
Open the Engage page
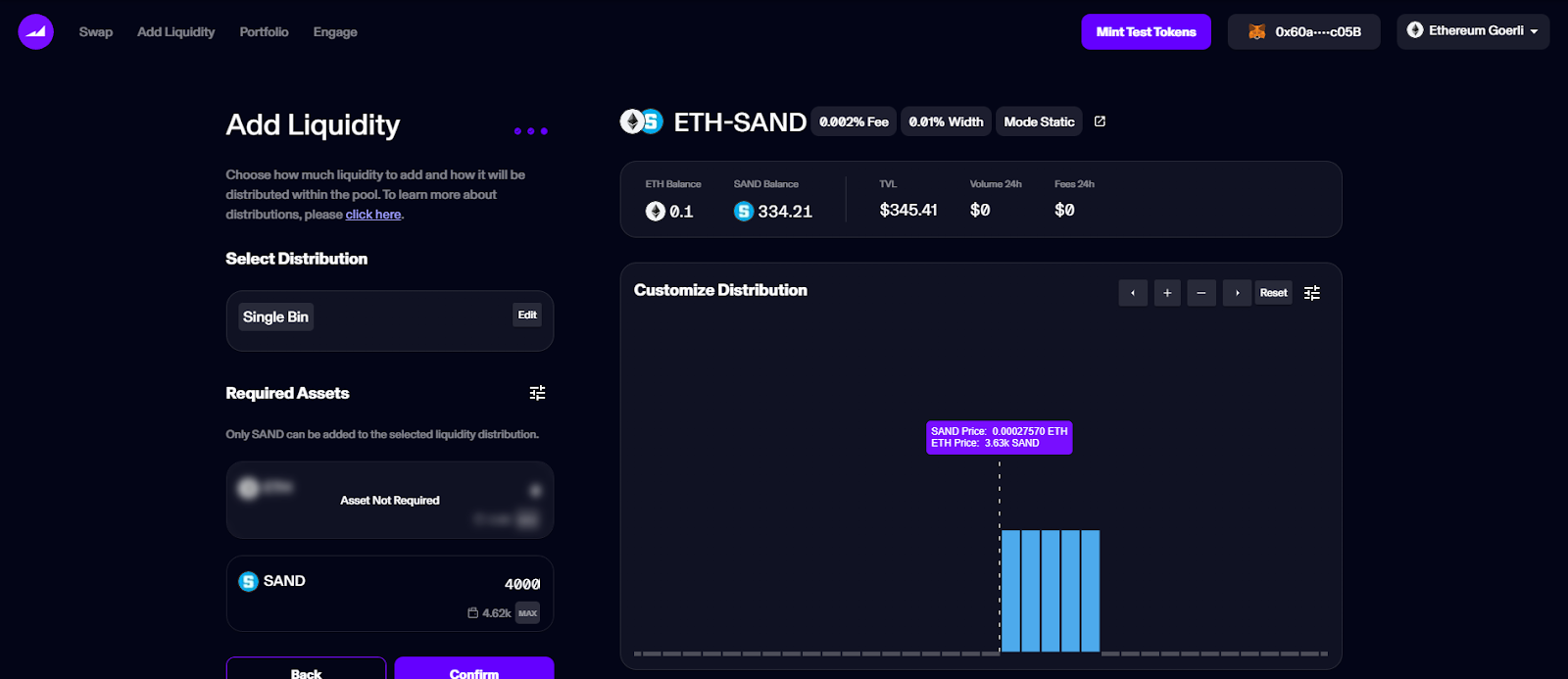click(x=335, y=32)
